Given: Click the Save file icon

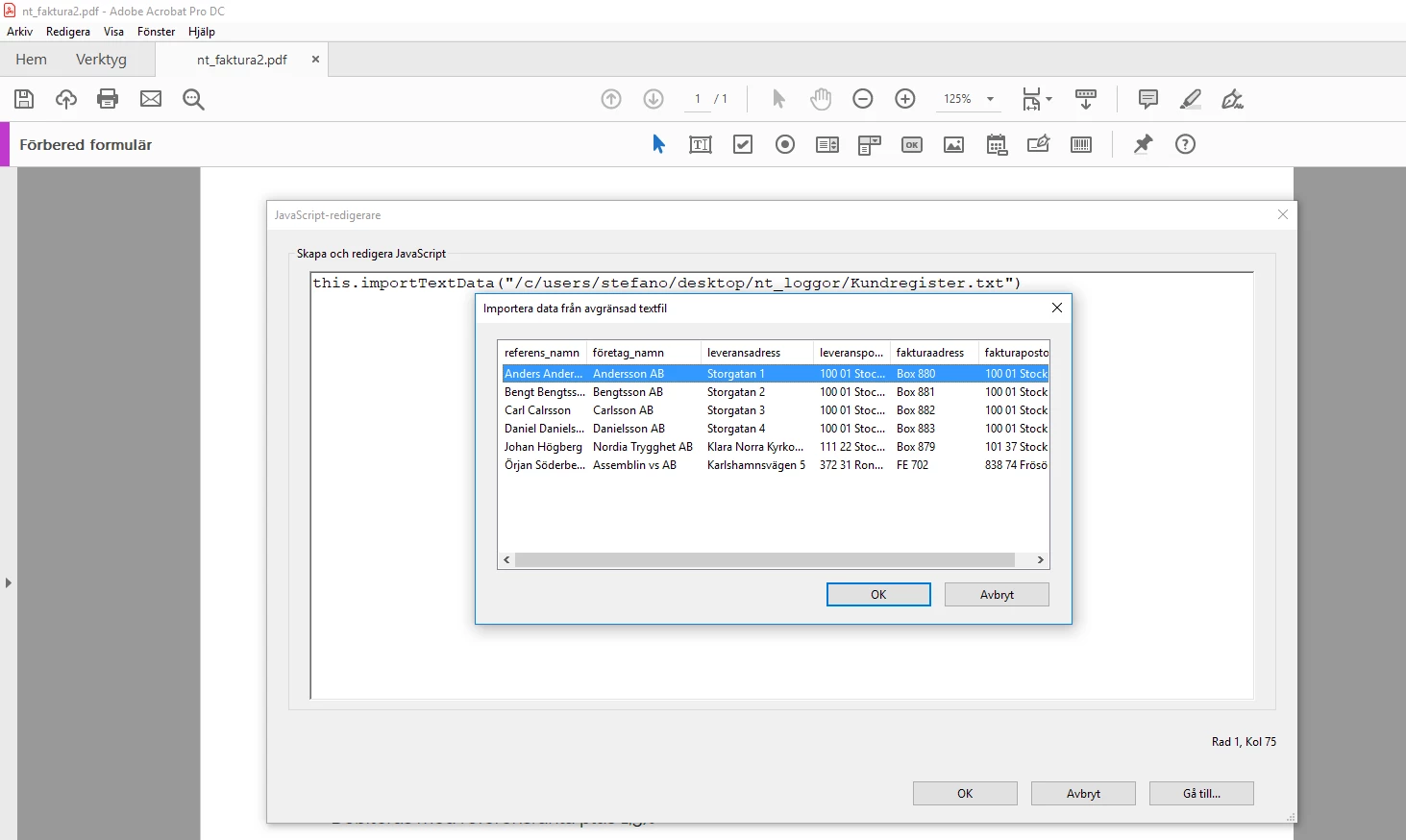Looking at the screenshot, I should [24, 99].
